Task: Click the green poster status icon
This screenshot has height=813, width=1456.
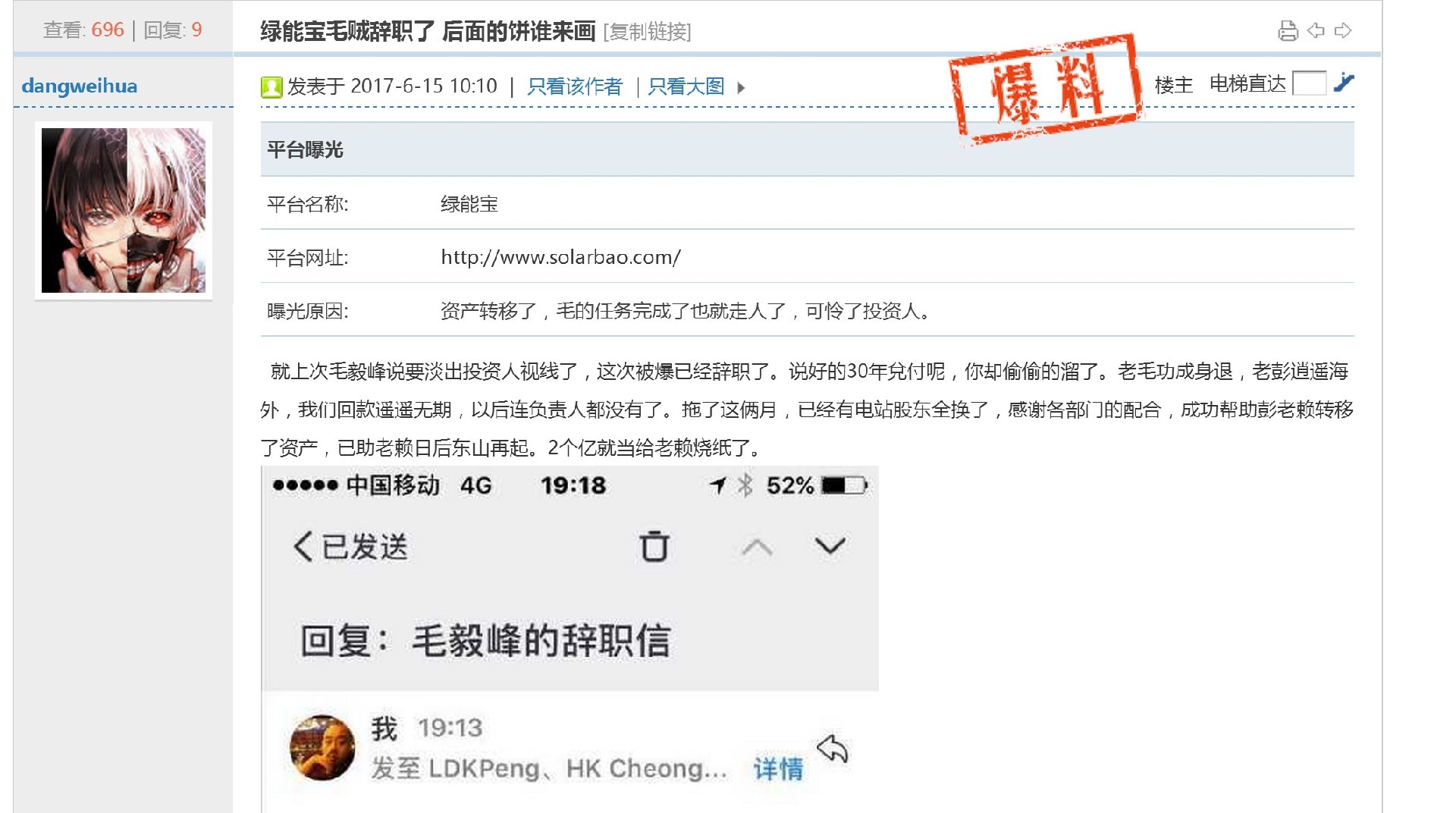Action: [x=271, y=87]
